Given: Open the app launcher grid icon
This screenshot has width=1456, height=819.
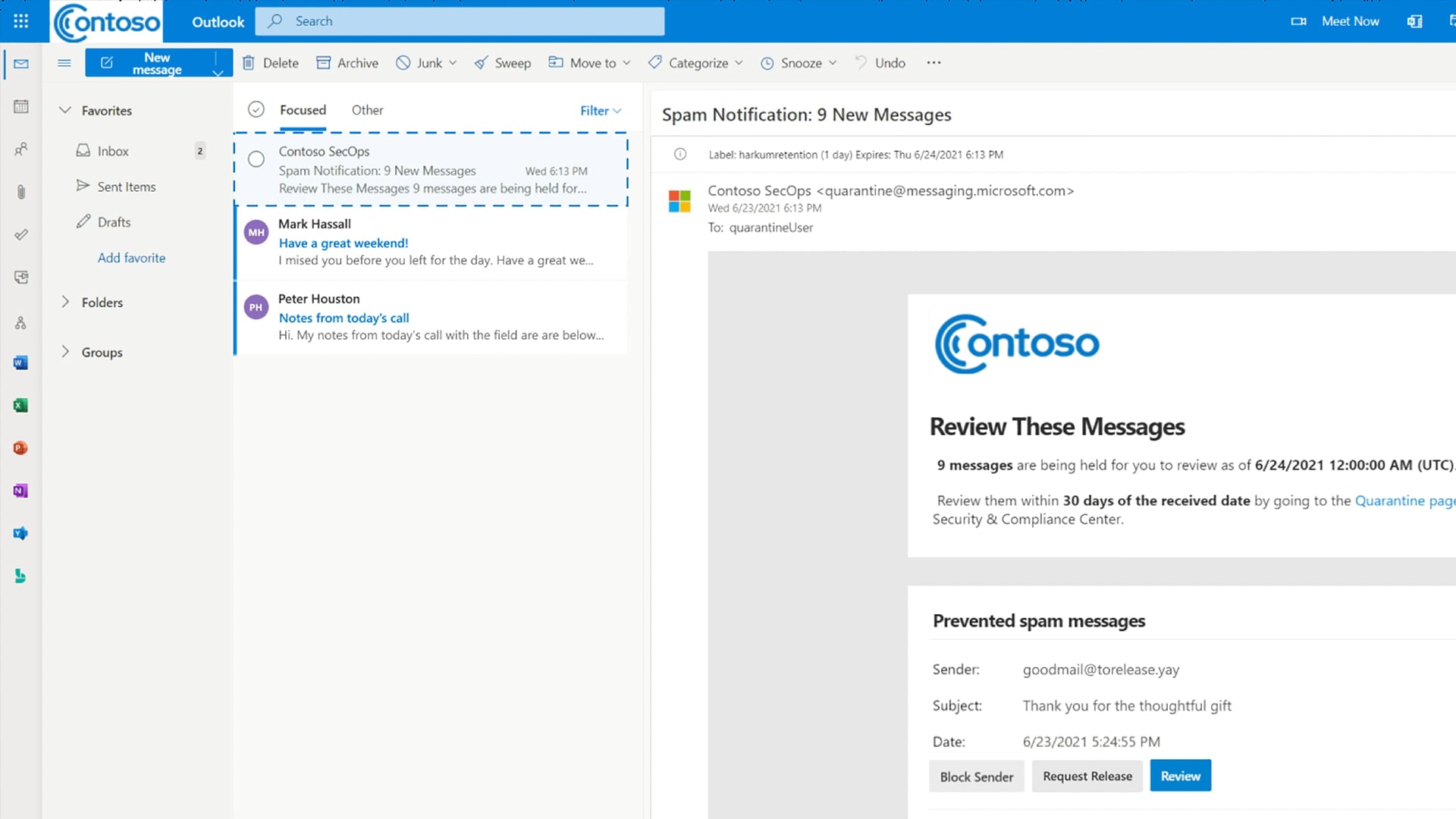Looking at the screenshot, I should coord(20,21).
